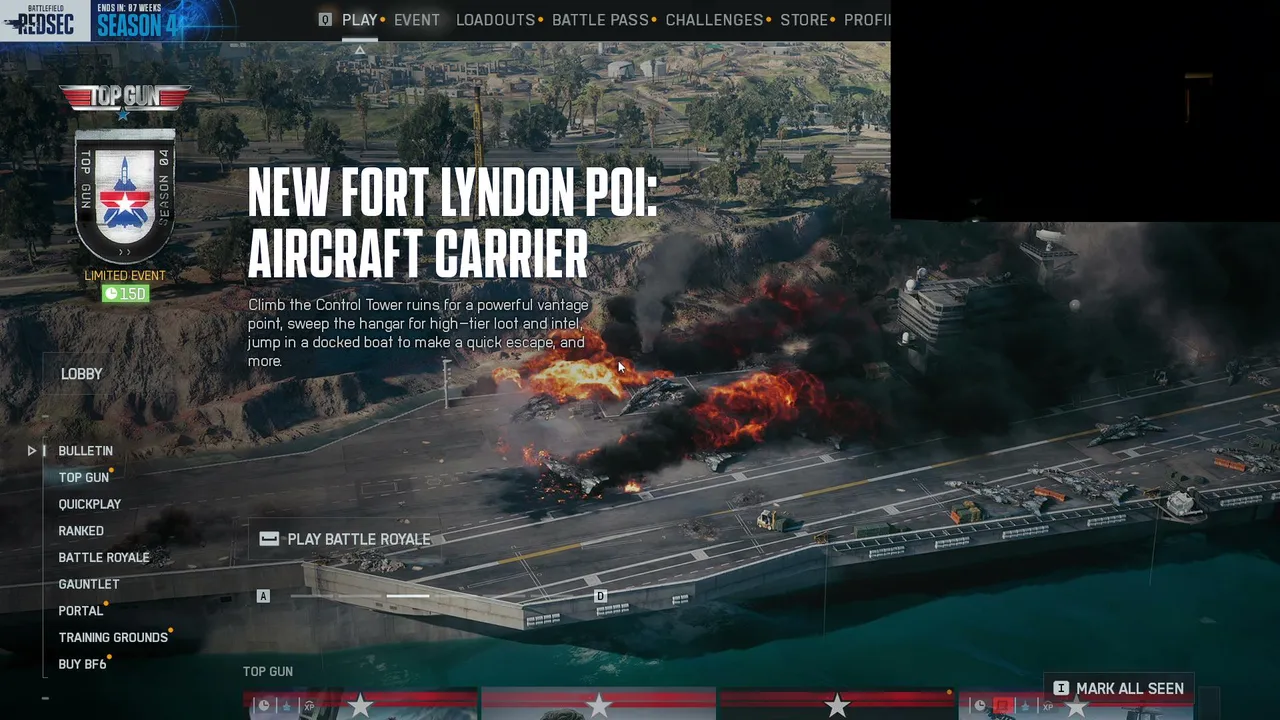The width and height of the screenshot is (1280, 720).
Task: Select the first bulletin slide indicator
Action: 312,596
